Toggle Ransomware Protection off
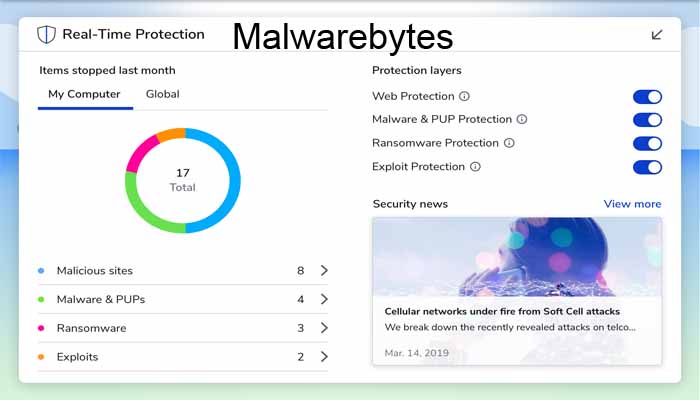700x400 pixels. pos(647,144)
